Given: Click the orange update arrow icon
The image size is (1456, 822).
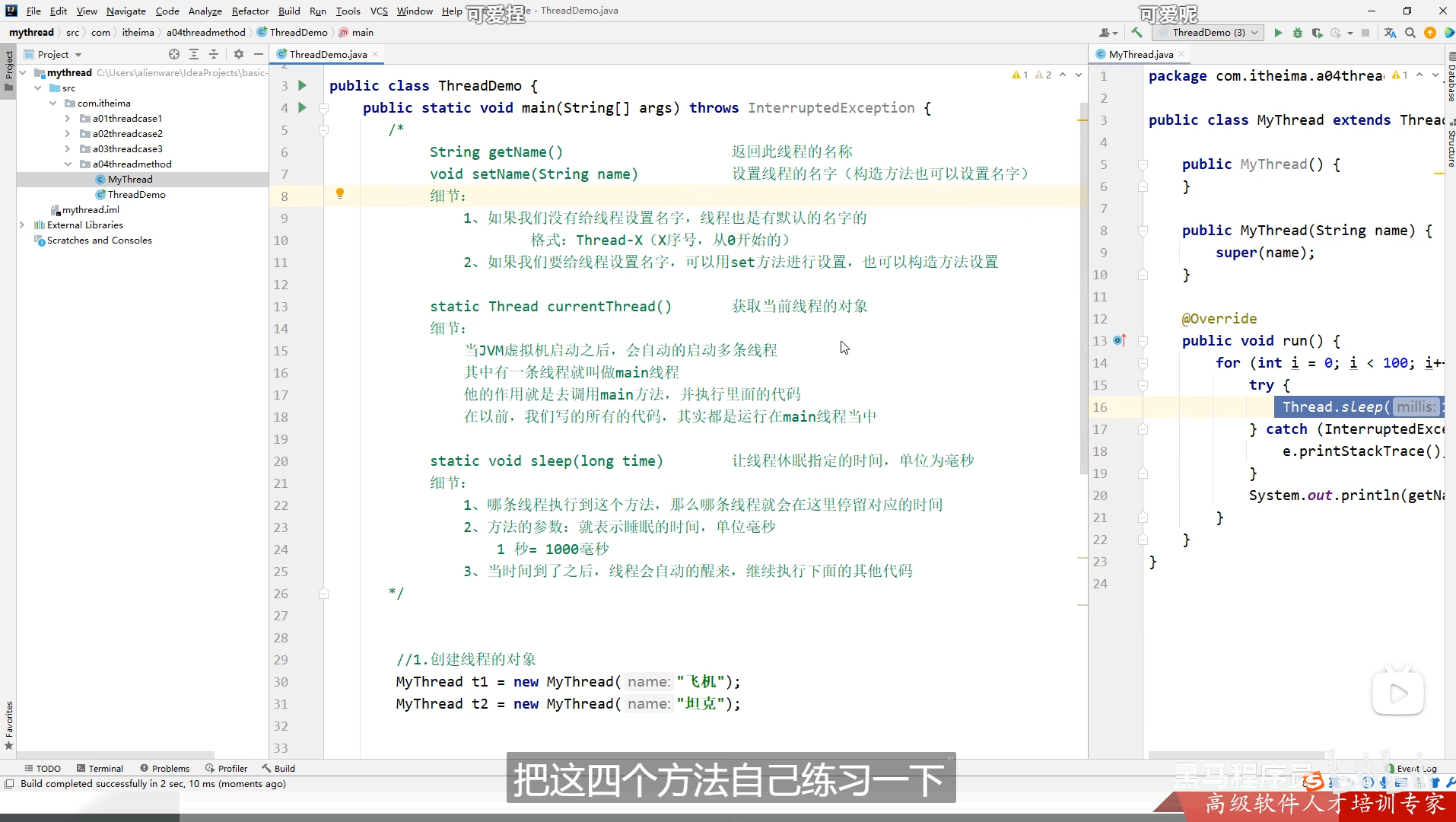Looking at the screenshot, I should 1430,33.
